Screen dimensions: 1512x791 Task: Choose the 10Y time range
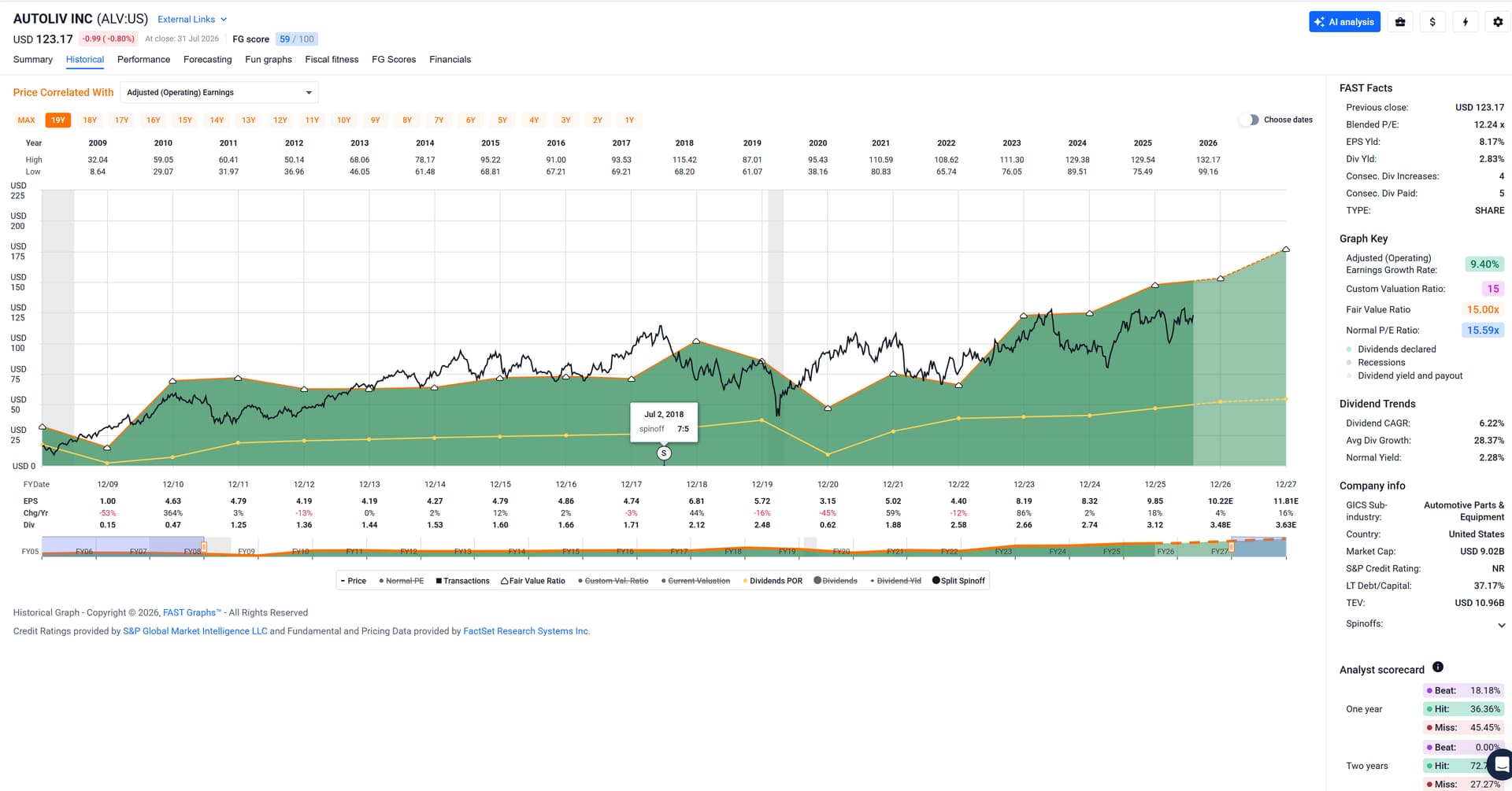click(x=343, y=120)
